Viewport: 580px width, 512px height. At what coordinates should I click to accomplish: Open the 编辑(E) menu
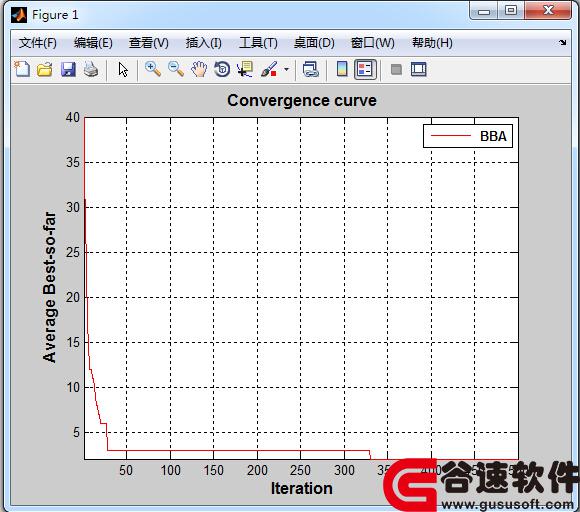(x=93, y=43)
